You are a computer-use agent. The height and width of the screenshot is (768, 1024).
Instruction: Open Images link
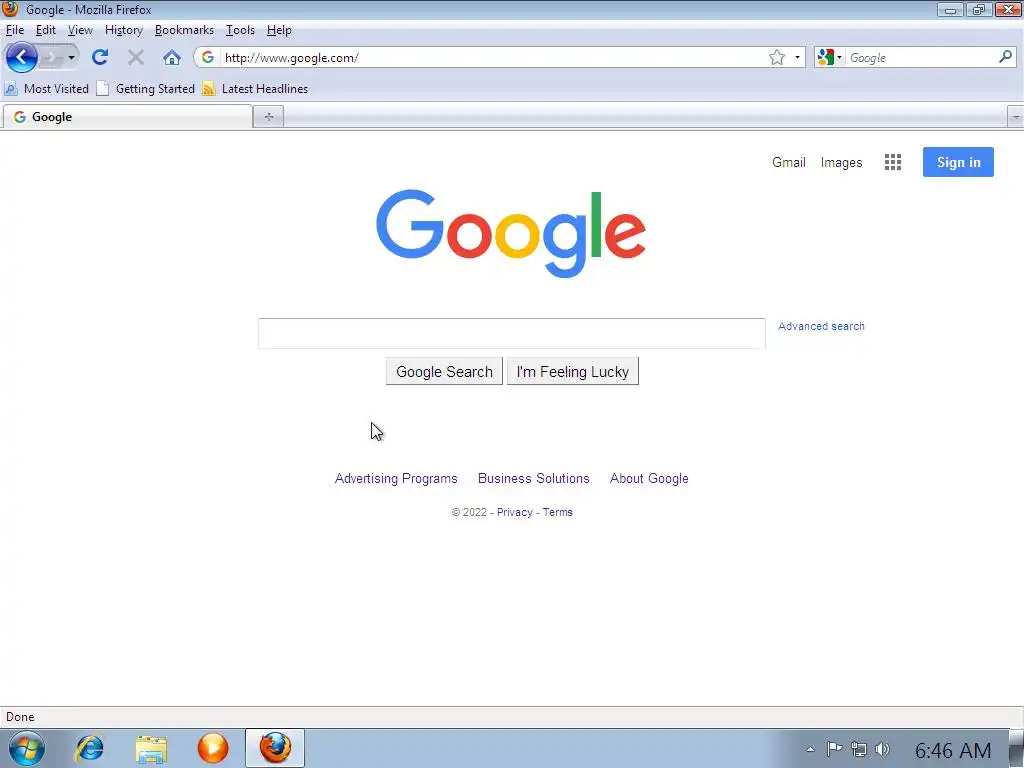point(841,162)
